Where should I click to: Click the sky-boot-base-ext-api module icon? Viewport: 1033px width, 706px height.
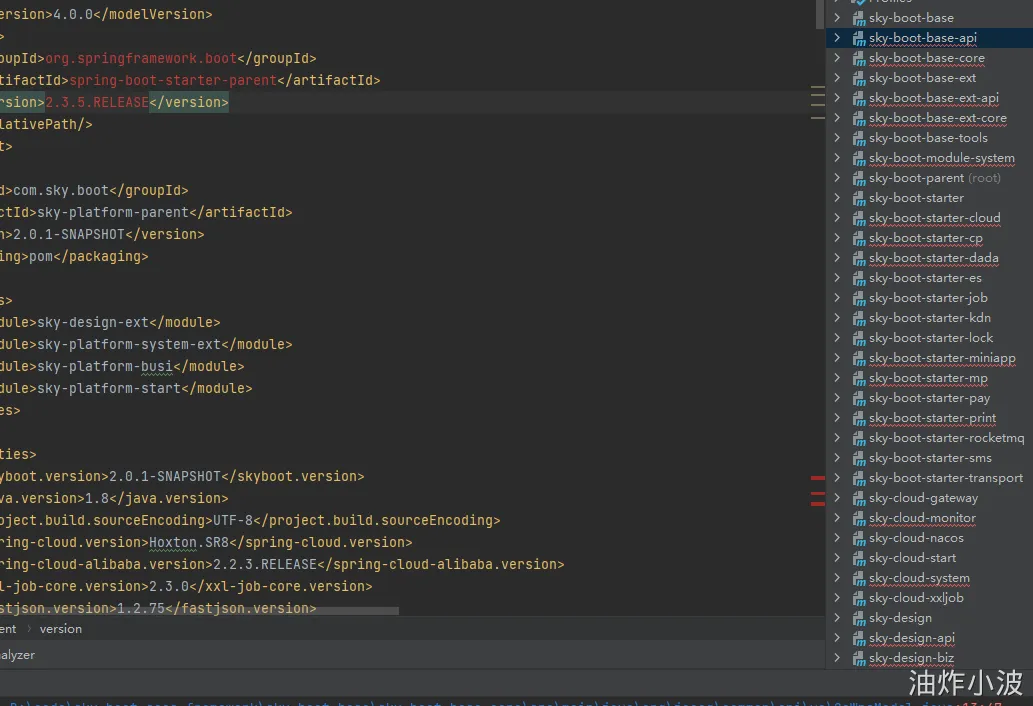pyautogui.click(x=858, y=98)
